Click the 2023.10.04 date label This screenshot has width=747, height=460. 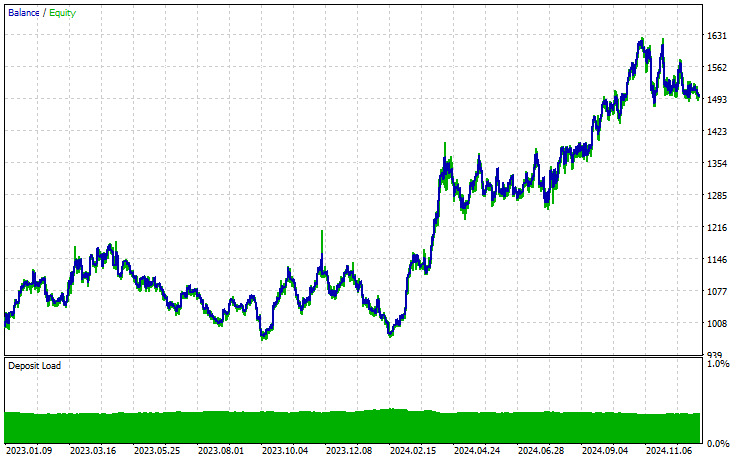[285, 450]
